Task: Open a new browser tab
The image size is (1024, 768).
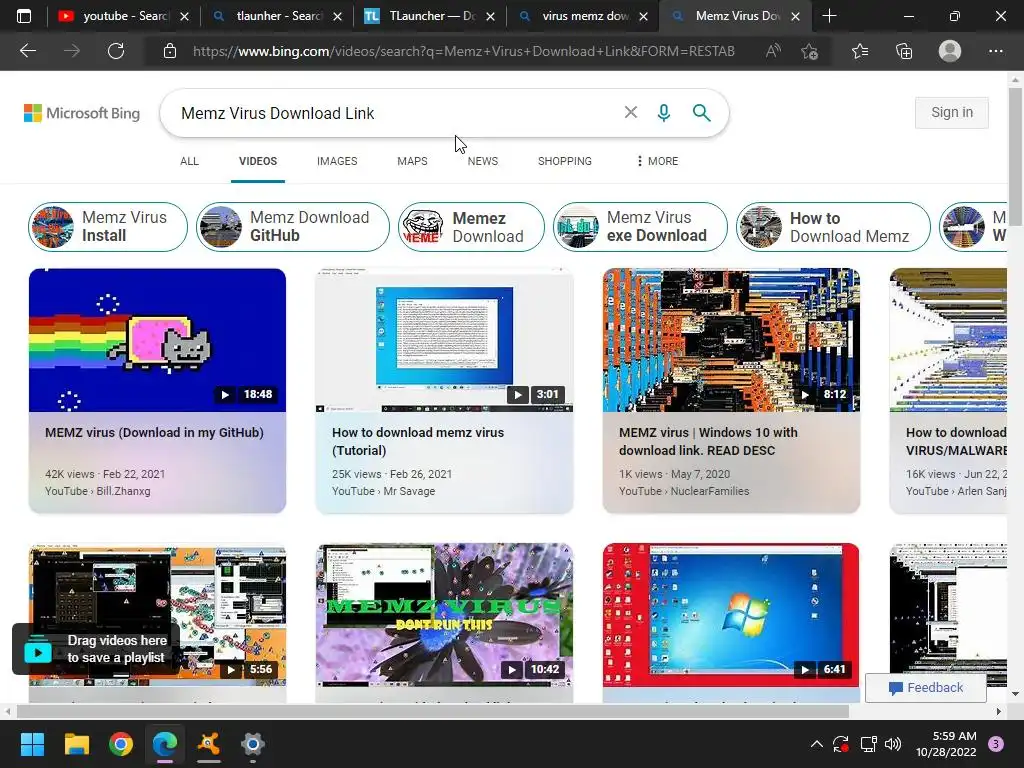Action: coord(829,16)
